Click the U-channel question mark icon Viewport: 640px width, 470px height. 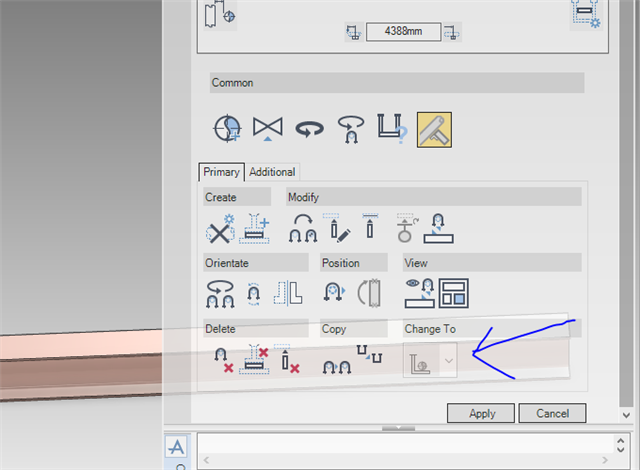coord(392,129)
